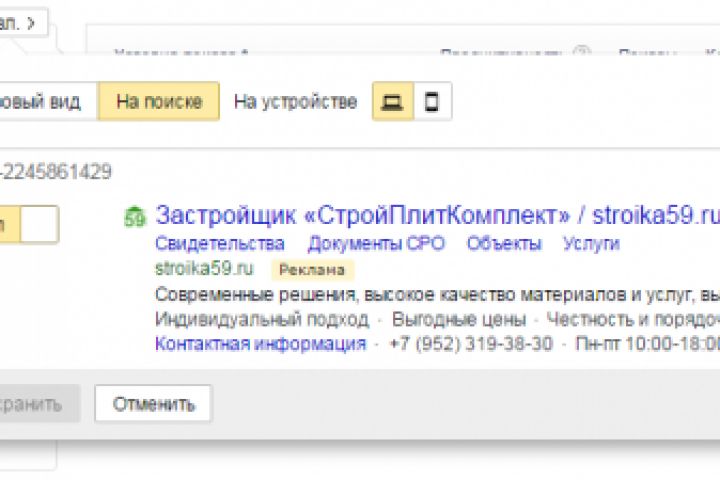Switch to the partially visible "вый вид" tab
The height and width of the screenshot is (480, 720).
point(45,102)
